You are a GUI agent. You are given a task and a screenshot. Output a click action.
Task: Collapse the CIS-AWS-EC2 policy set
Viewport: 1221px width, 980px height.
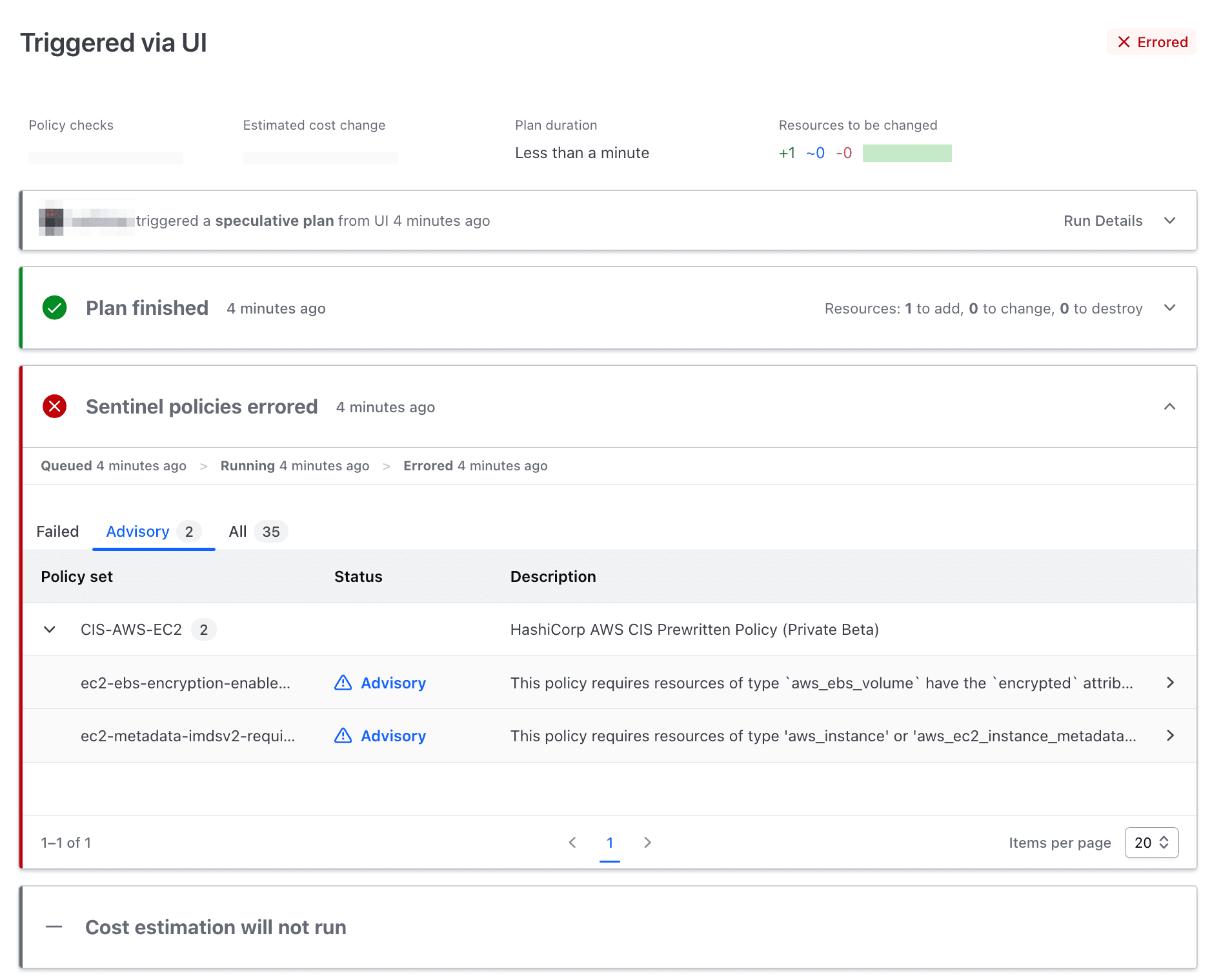click(49, 630)
